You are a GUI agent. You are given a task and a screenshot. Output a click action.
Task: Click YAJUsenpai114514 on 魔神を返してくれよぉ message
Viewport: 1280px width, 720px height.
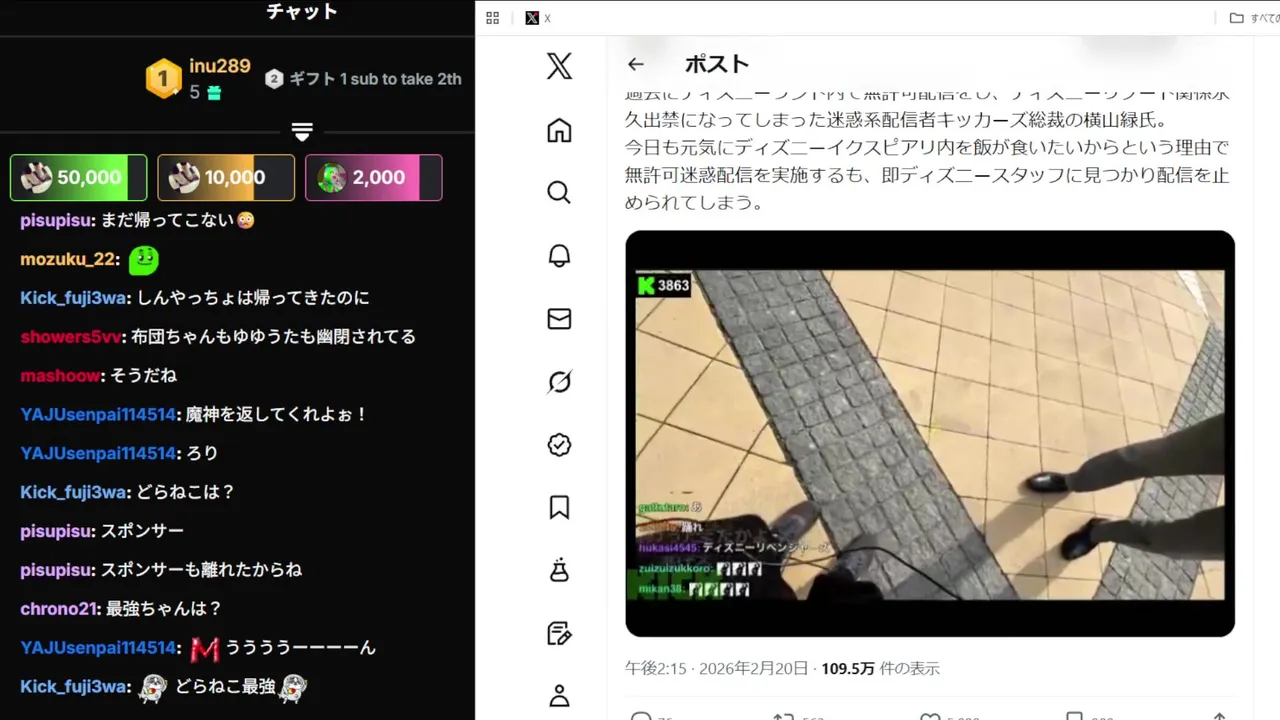[x=99, y=414]
